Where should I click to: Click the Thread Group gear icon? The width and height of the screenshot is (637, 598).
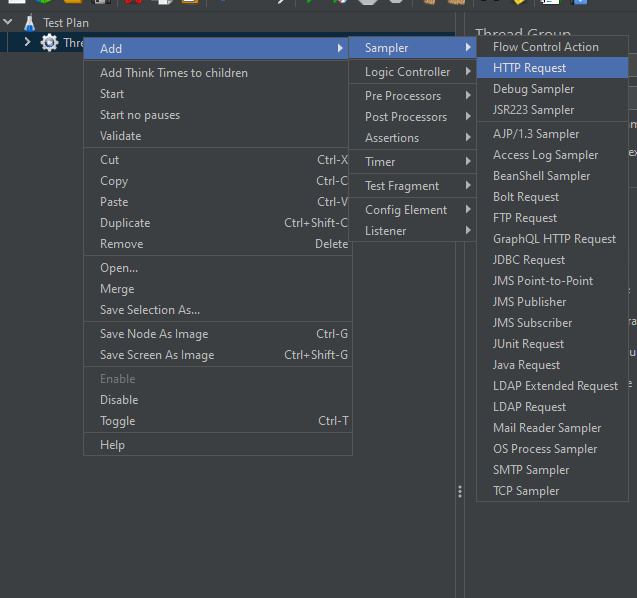tap(49, 43)
